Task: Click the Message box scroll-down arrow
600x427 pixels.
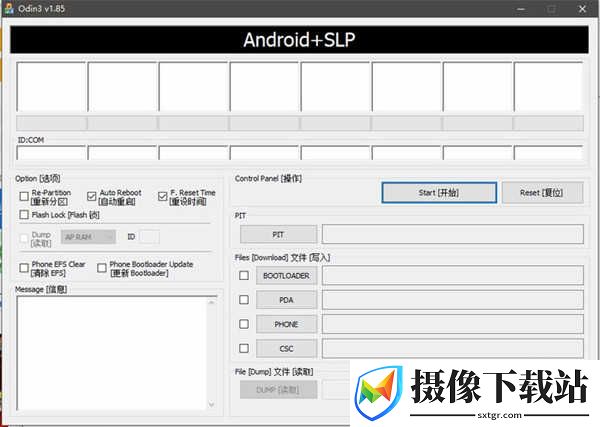Action: click(212, 404)
